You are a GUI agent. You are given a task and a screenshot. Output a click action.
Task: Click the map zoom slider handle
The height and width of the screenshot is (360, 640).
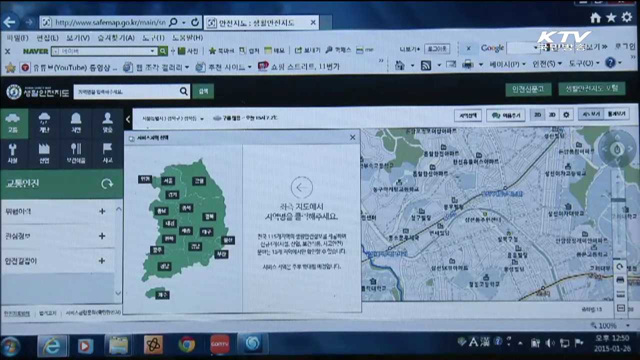pyautogui.click(x=618, y=200)
